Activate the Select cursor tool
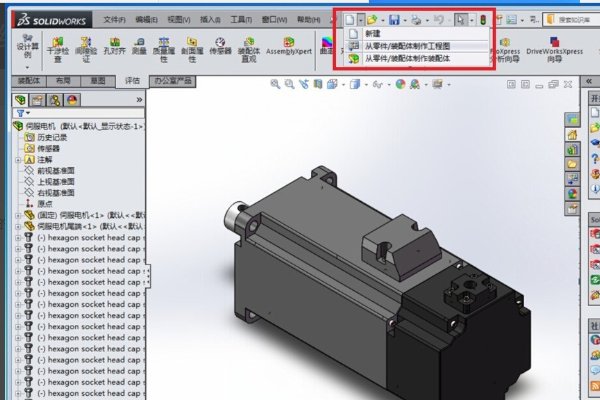This screenshot has height=400, width=600. [461, 20]
